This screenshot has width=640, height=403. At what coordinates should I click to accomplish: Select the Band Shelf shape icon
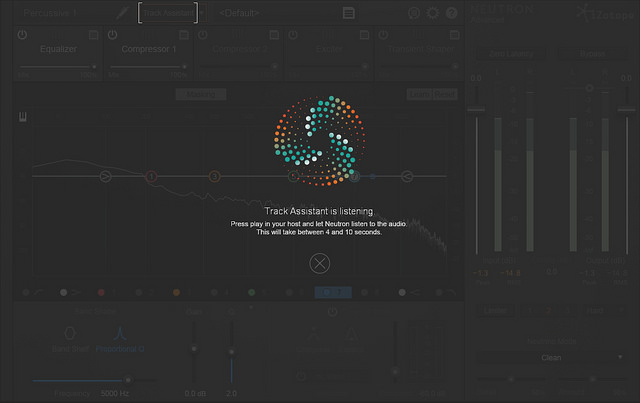point(70,333)
